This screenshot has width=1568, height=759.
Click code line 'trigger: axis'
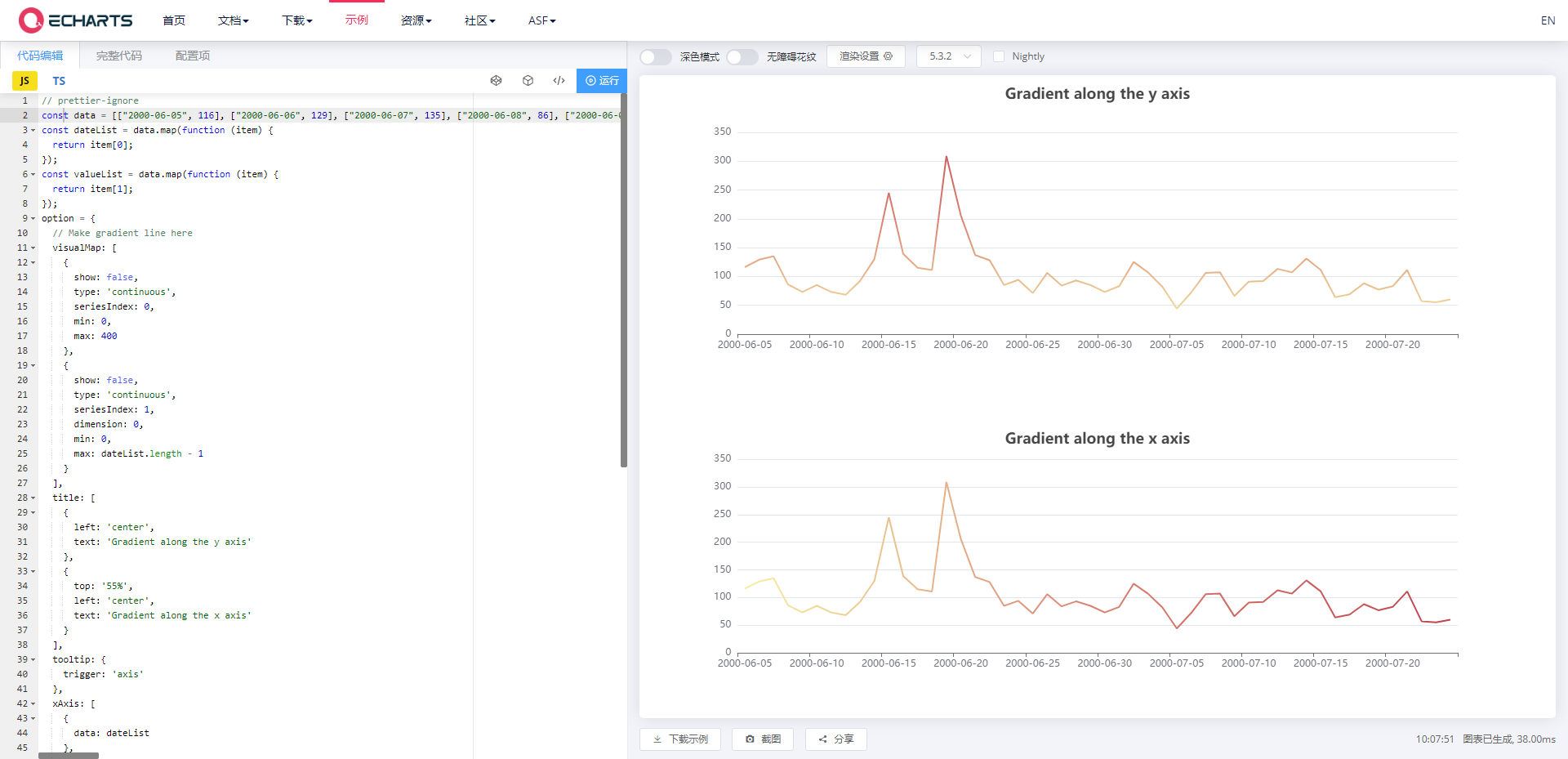click(103, 674)
